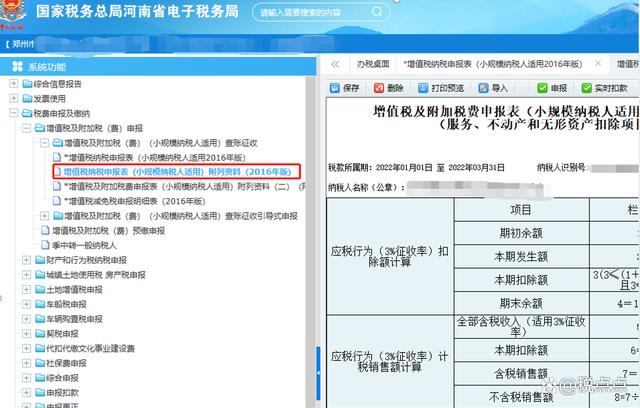Click the 不含税销售额 table cell
The width and height of the screenshot is (640, 408).
[x=521, y=397]
